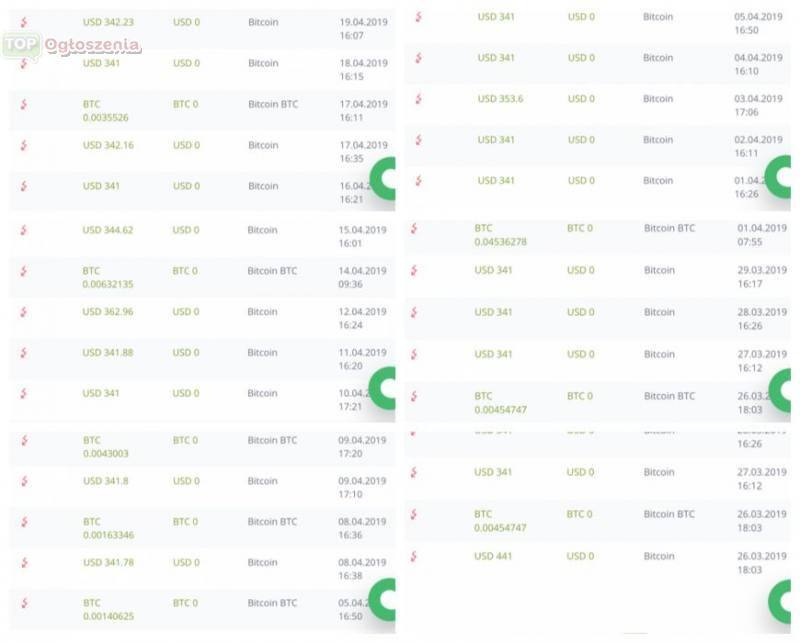Tap the red icon beside BTC 0.0043003
The width and height of the screenshot is (800, 643).
pos(24,440)
